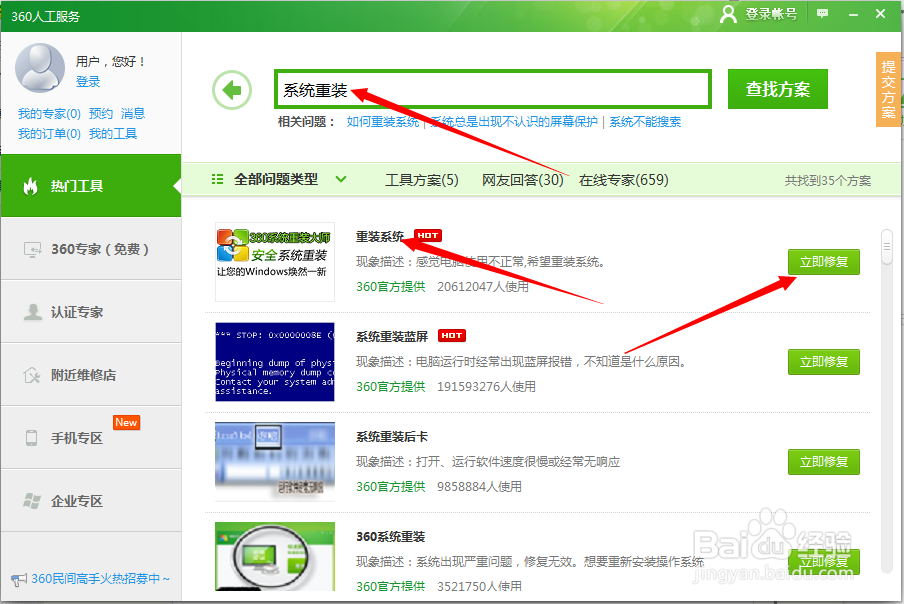Click the orange 提交方案 side tab

point(888,89)
